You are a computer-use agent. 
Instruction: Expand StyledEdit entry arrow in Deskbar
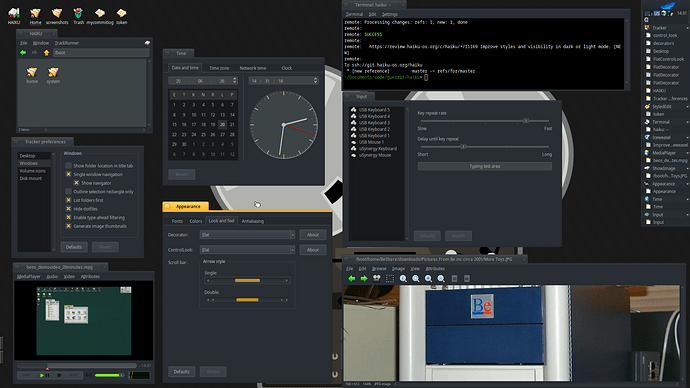coord(687,106)
